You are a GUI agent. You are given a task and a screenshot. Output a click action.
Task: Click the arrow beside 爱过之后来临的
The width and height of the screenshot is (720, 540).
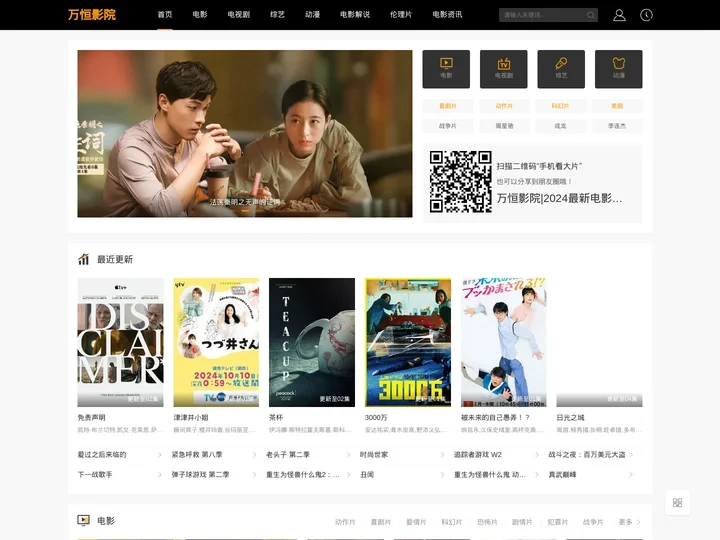(160, 455)
